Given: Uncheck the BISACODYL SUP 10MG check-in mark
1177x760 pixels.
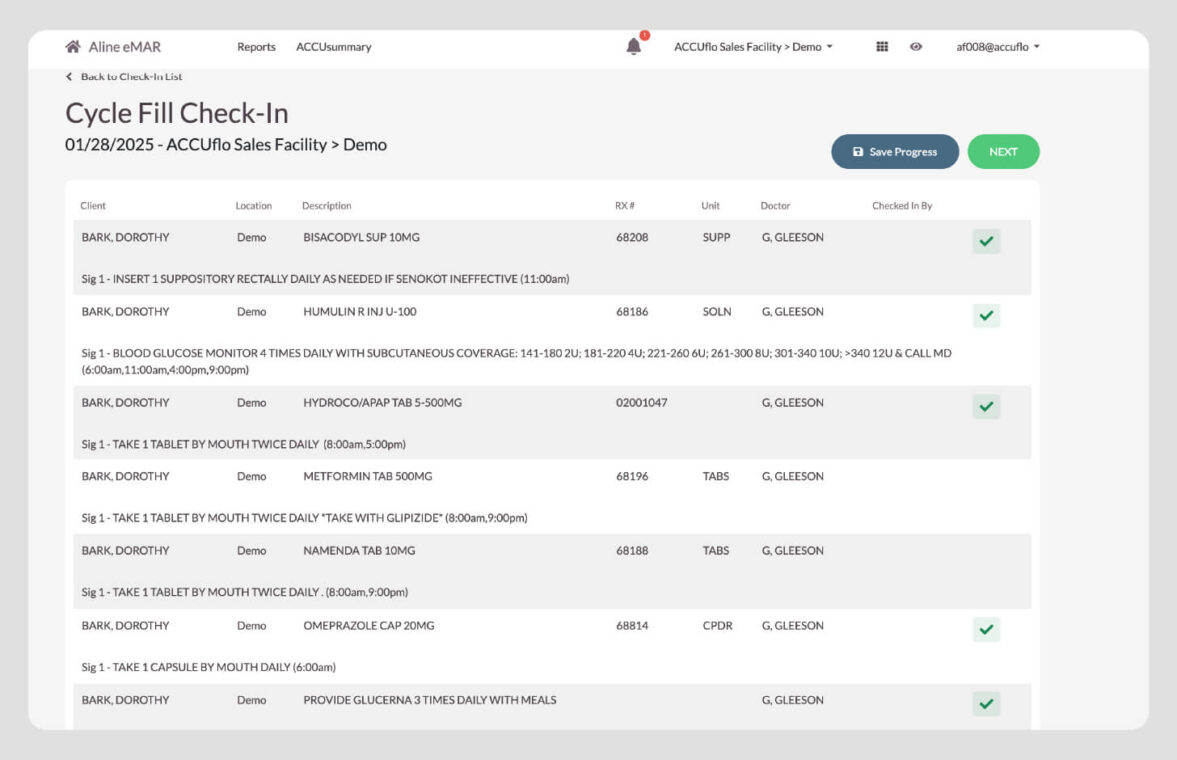Looking at the screenshot, I should (x=986, y=241).
